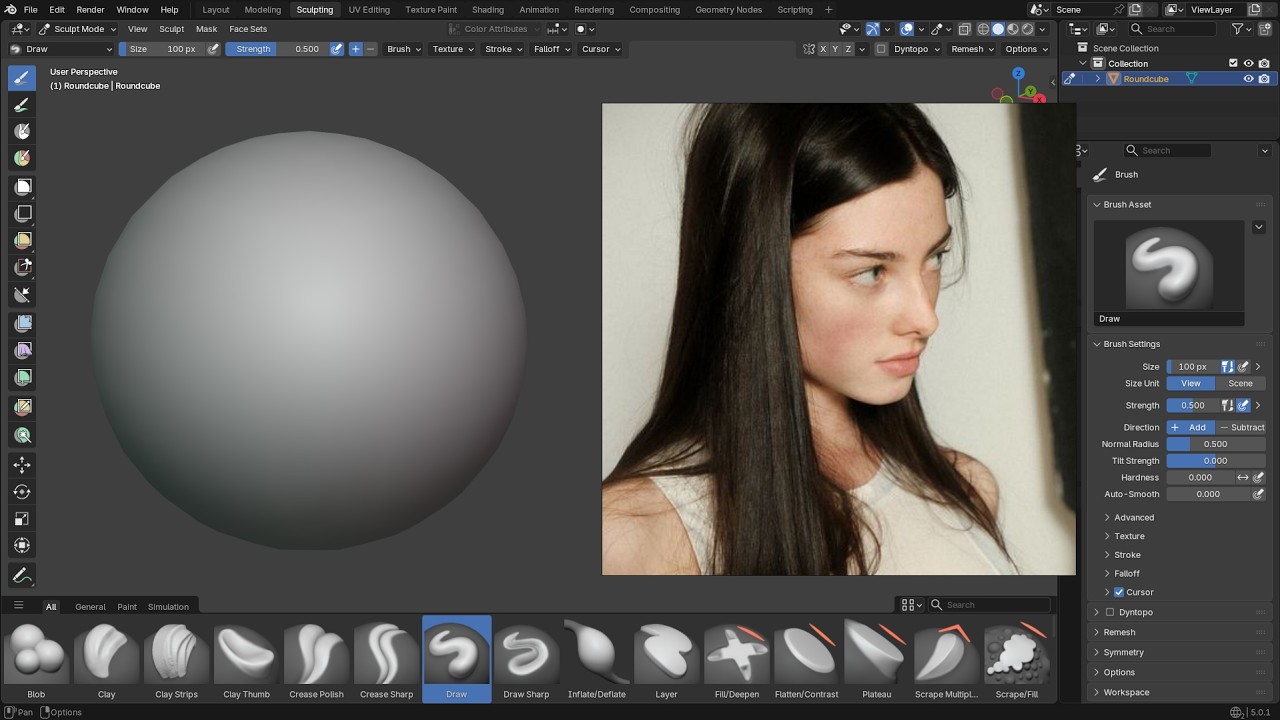Open the Sculpt Mode dropdown
Screen dimensions: 1280x720
click(x=78, y=29)
